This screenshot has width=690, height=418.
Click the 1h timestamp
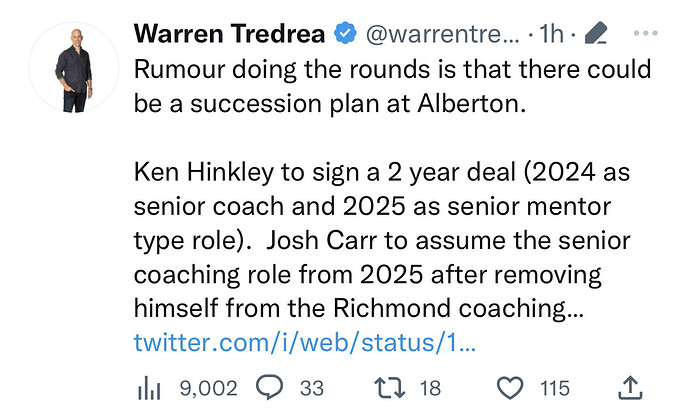click(551, 33)
